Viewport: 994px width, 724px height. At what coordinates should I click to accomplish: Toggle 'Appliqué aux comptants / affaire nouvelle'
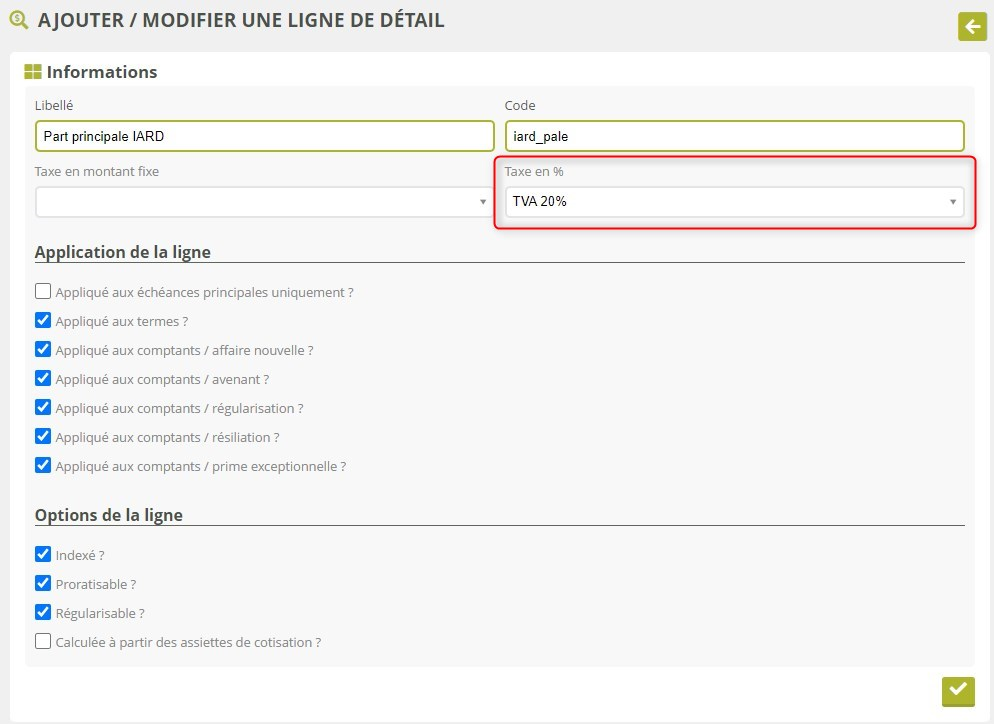(43, 350)
